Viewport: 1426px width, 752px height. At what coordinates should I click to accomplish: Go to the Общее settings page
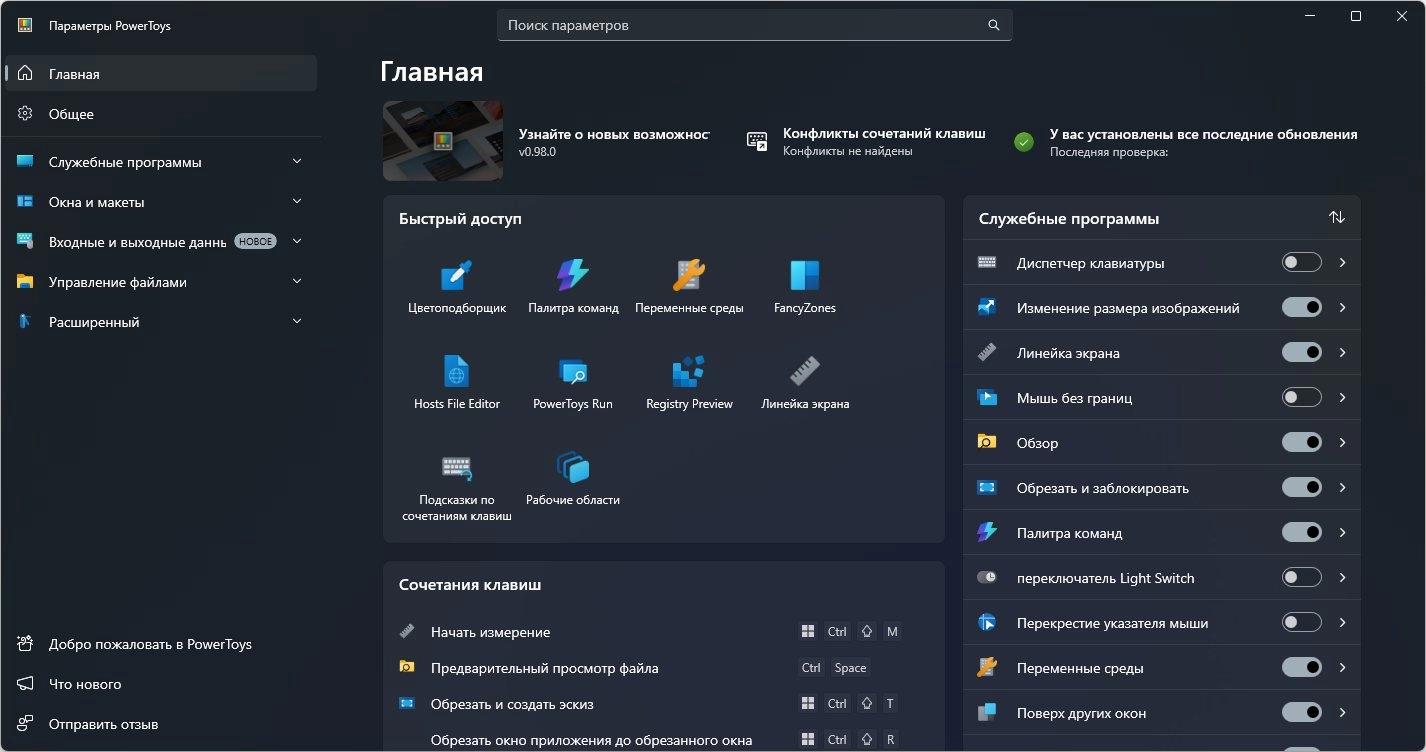coord(161,114)
